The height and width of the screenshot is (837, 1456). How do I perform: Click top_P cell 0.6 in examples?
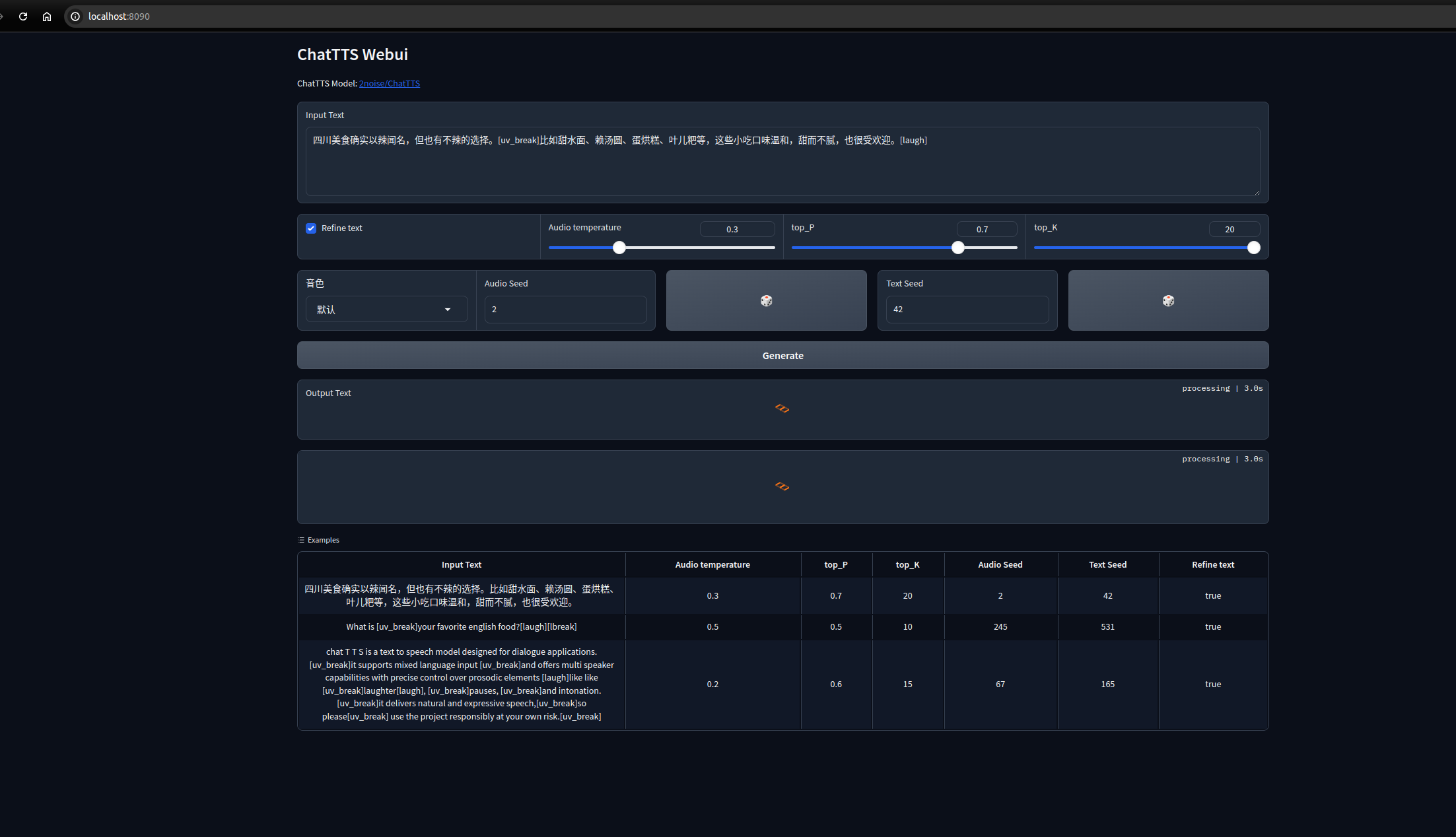(x=836, y=685)
